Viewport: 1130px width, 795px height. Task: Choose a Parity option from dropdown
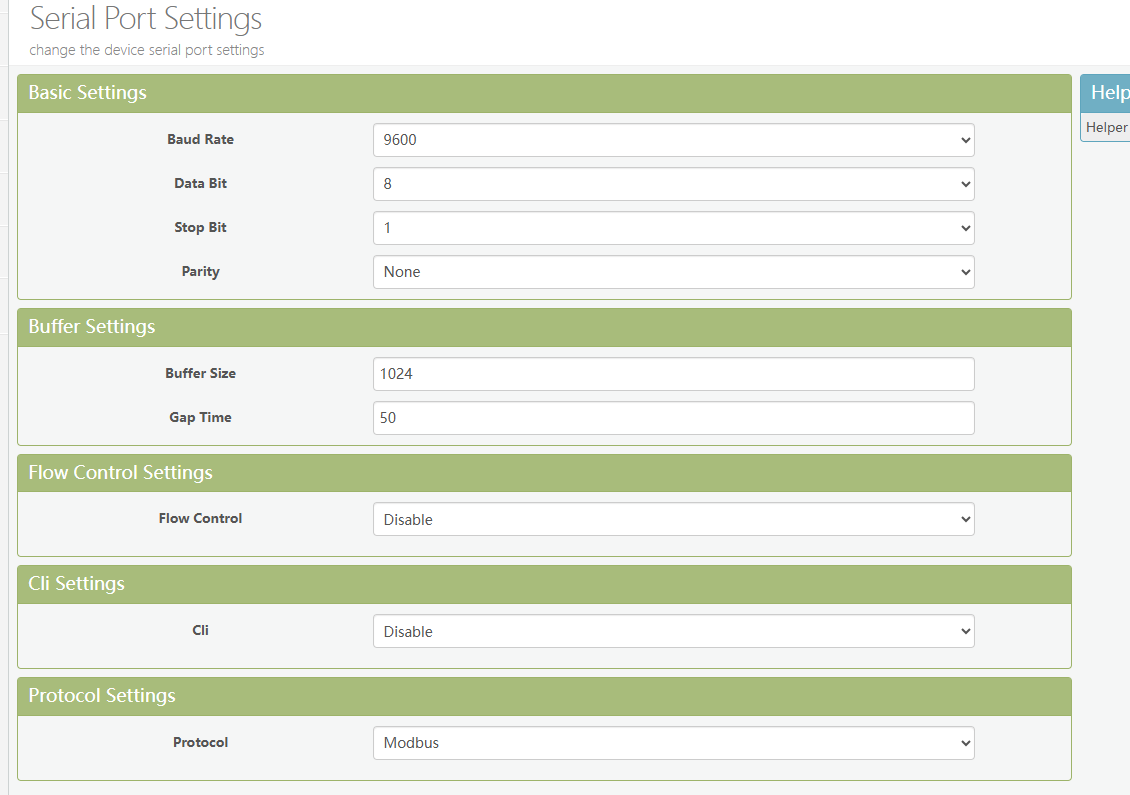[x=673, y=272]
